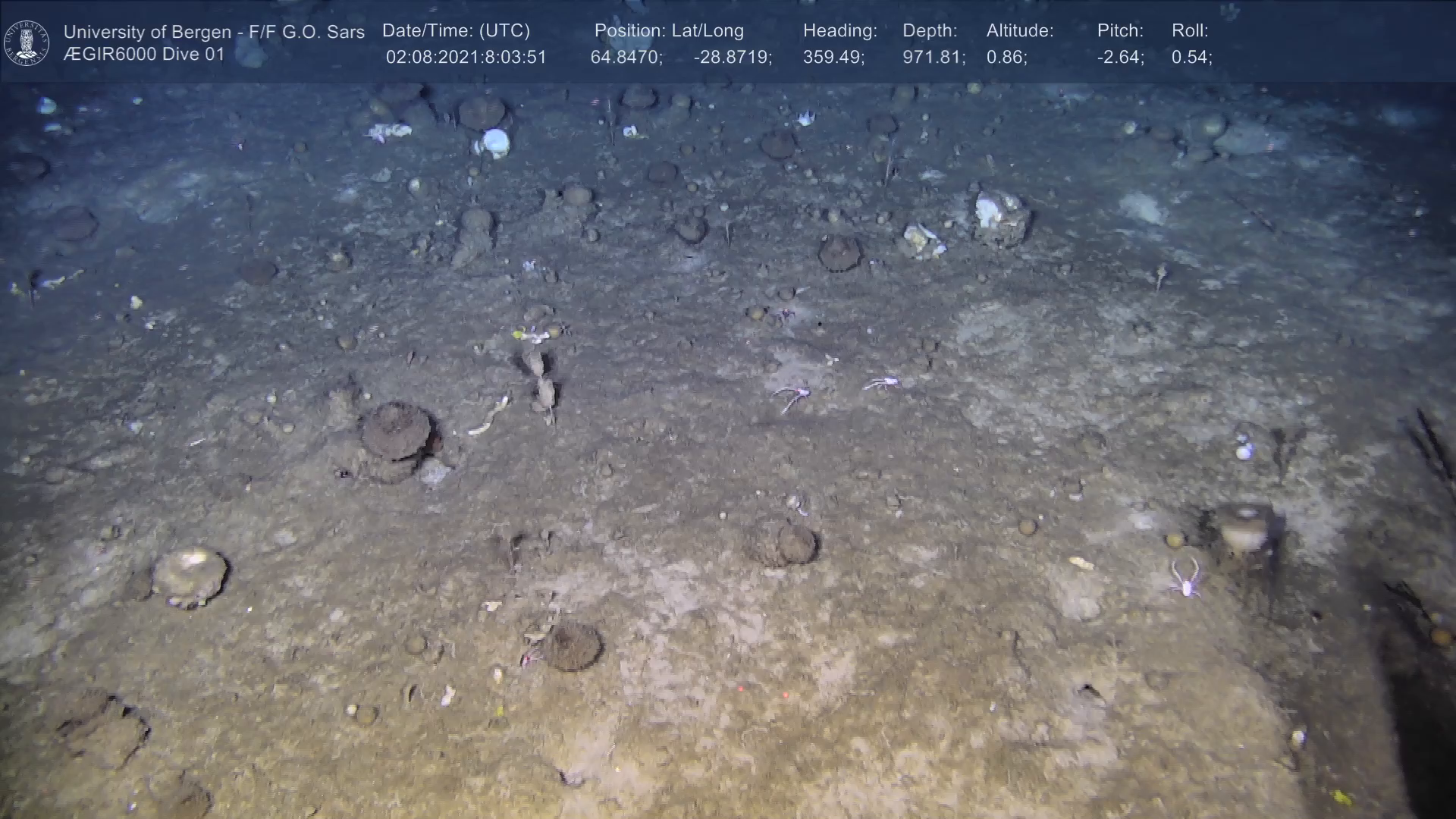
Task: Click the roll value 0.54
Action: 1191,58
